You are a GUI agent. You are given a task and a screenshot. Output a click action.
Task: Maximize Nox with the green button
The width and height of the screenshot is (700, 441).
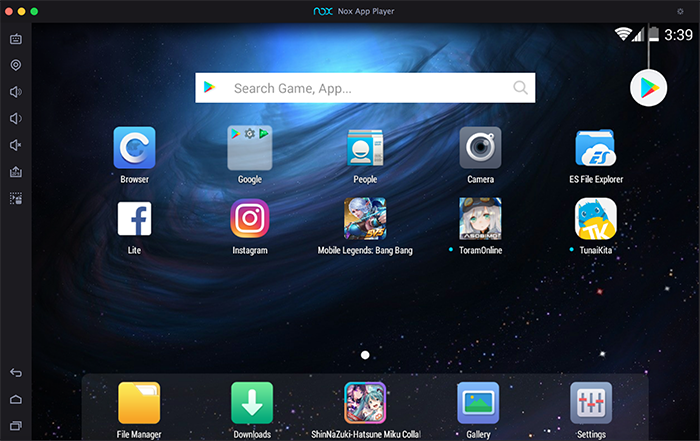coord(34,12)
